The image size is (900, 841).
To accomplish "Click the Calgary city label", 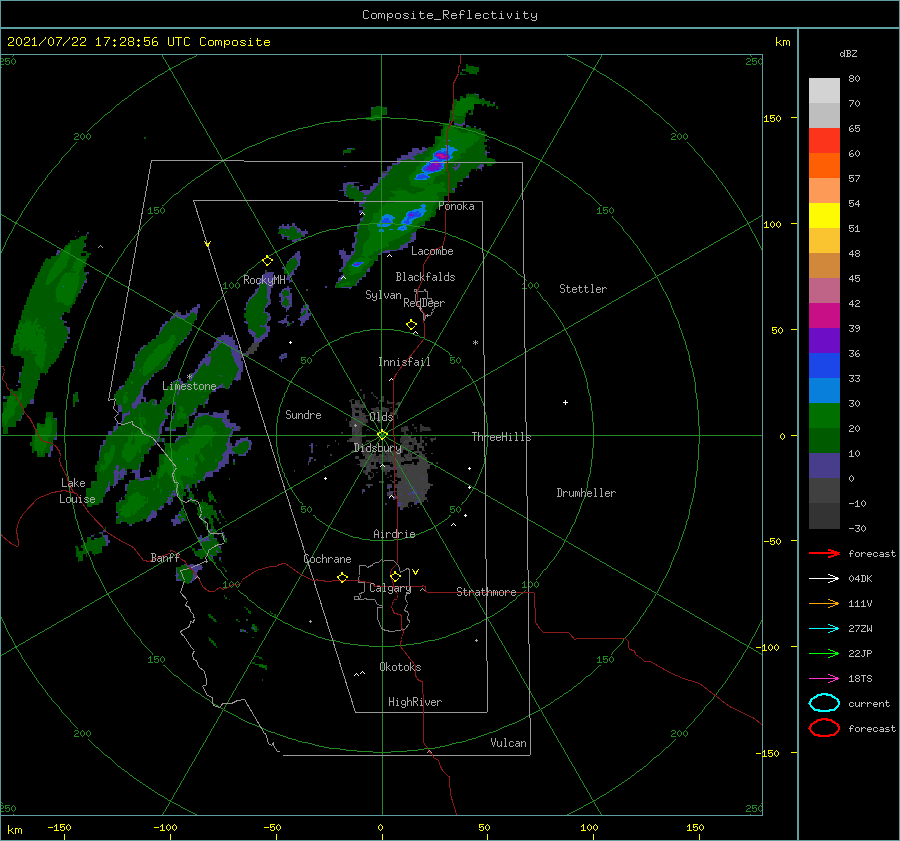I will click(x=390, y=588).
